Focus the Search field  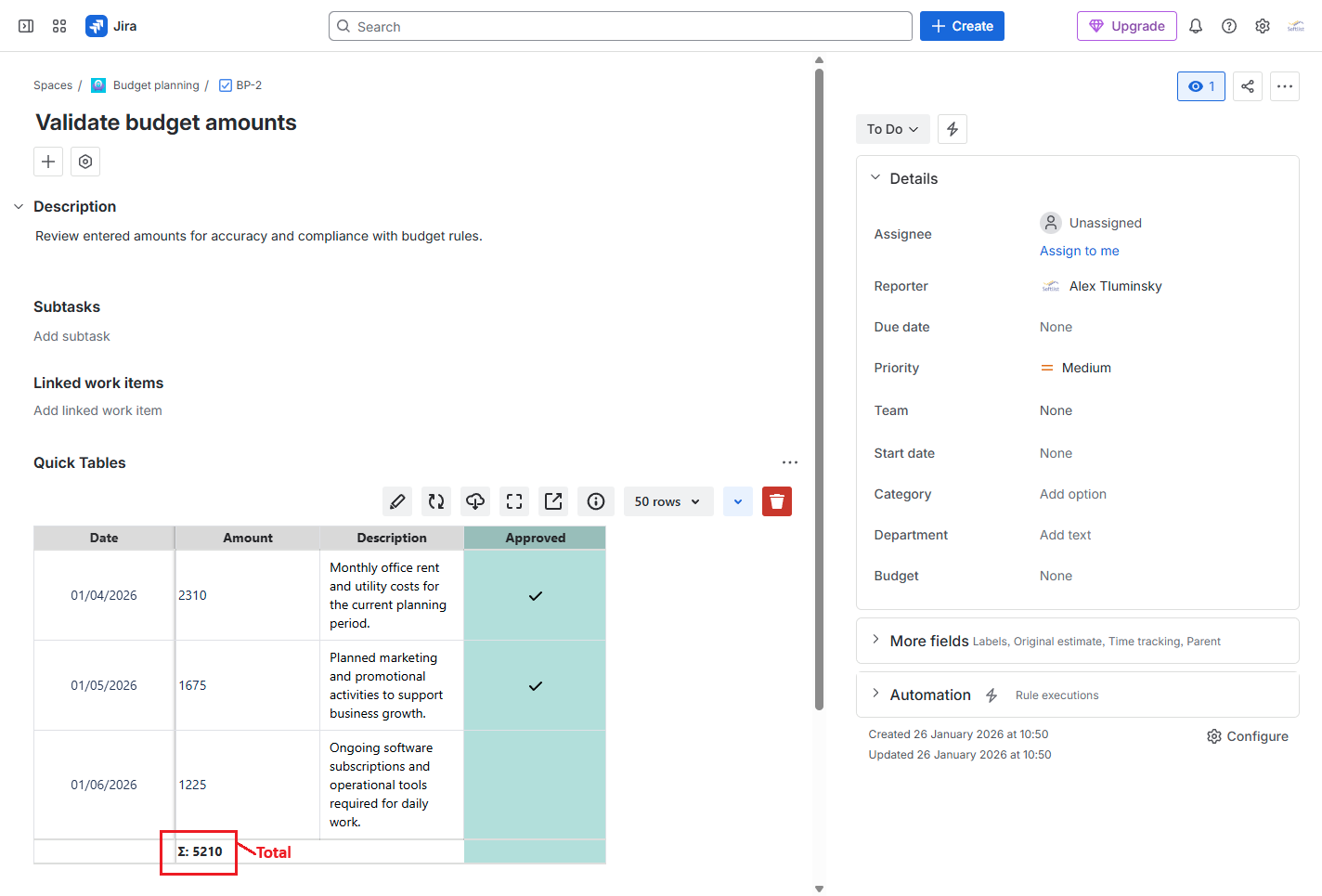click(620, 26)
